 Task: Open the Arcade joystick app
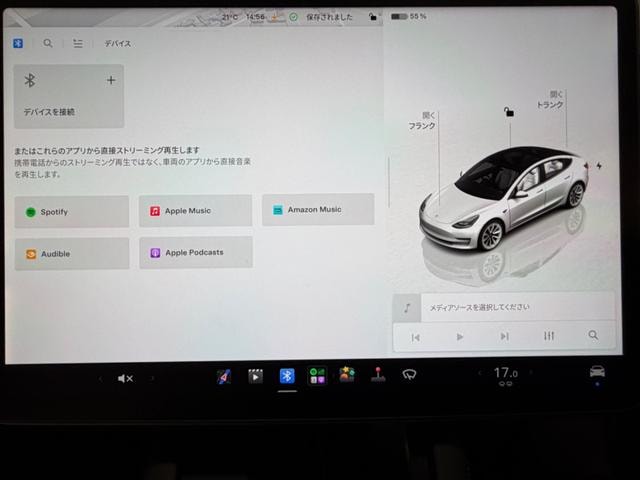pos(378,374)
